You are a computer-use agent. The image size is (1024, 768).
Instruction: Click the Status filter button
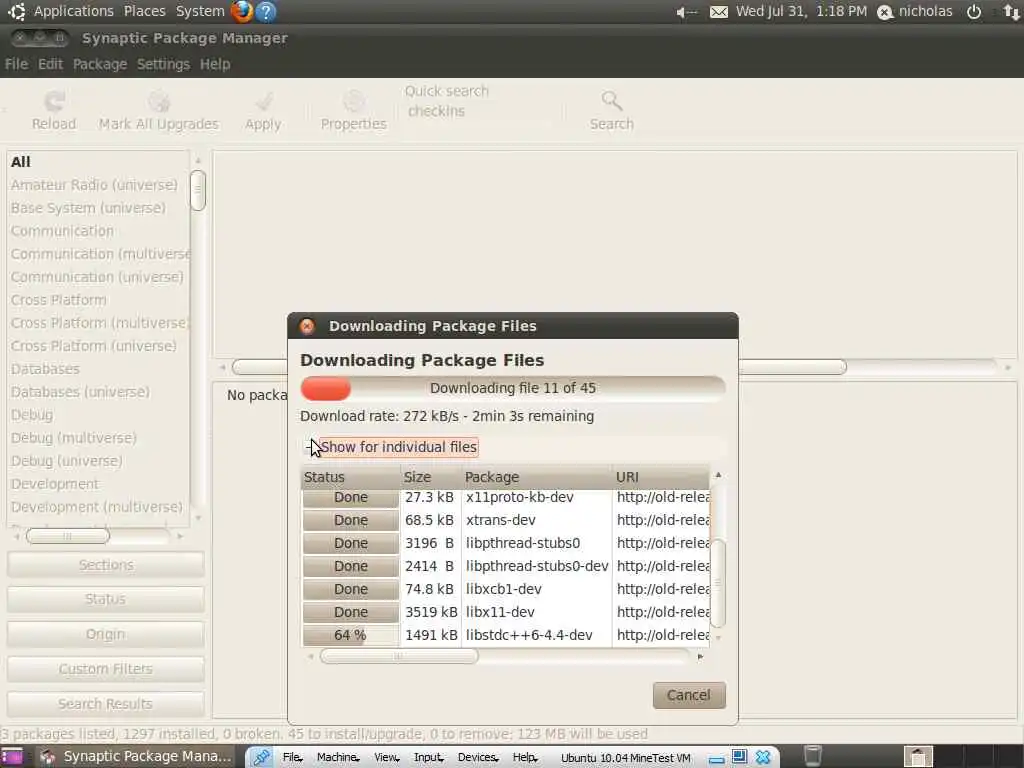(106, 600)
